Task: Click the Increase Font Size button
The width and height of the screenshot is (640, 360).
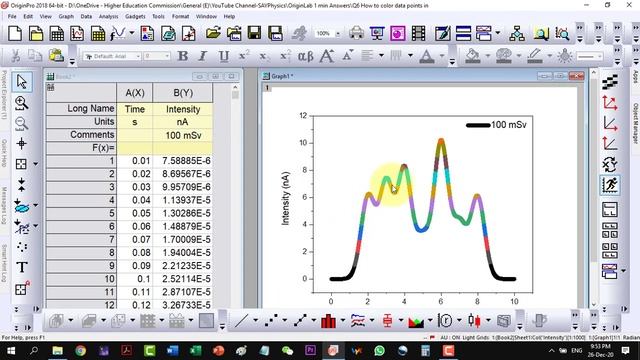Action: (x=327, y=56)
